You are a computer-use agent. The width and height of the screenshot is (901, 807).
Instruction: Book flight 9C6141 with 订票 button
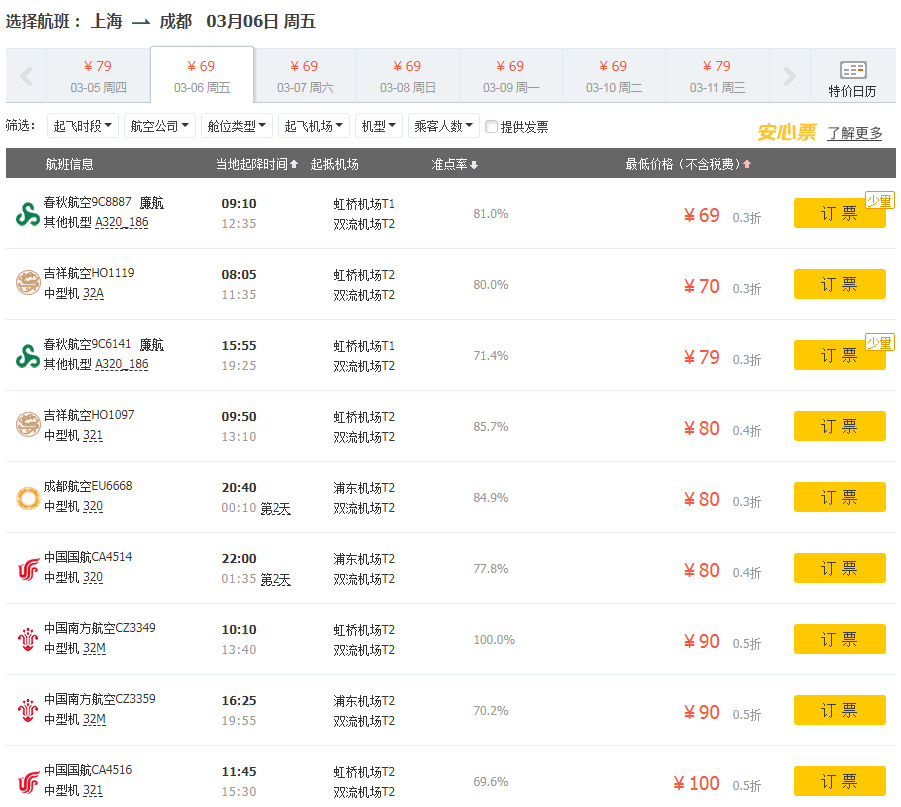coord(840,355)
